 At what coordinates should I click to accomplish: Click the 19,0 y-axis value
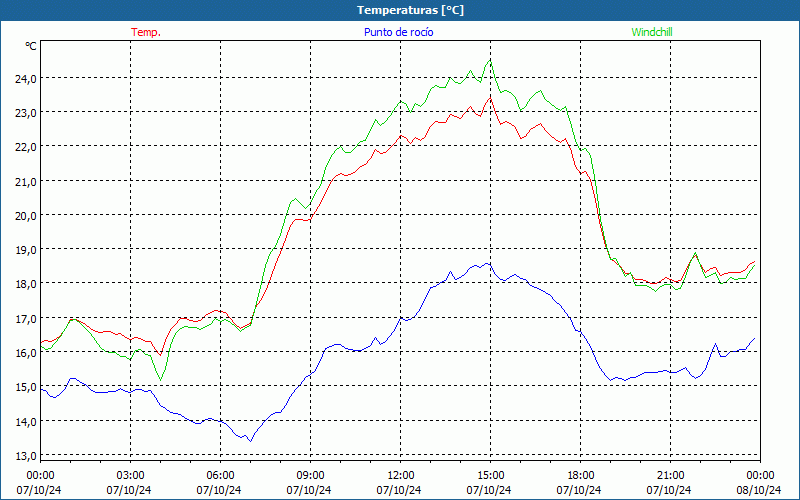(x=26, y=250)
